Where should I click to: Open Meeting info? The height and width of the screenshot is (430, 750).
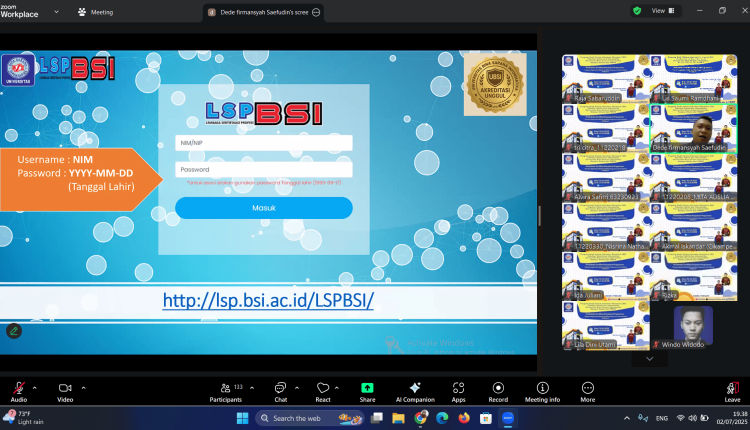542,392
